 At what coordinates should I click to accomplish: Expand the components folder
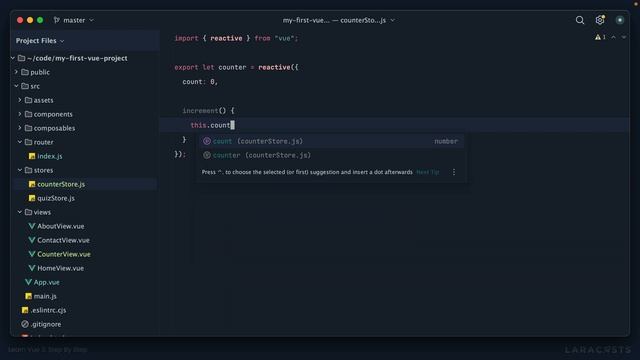20,114
